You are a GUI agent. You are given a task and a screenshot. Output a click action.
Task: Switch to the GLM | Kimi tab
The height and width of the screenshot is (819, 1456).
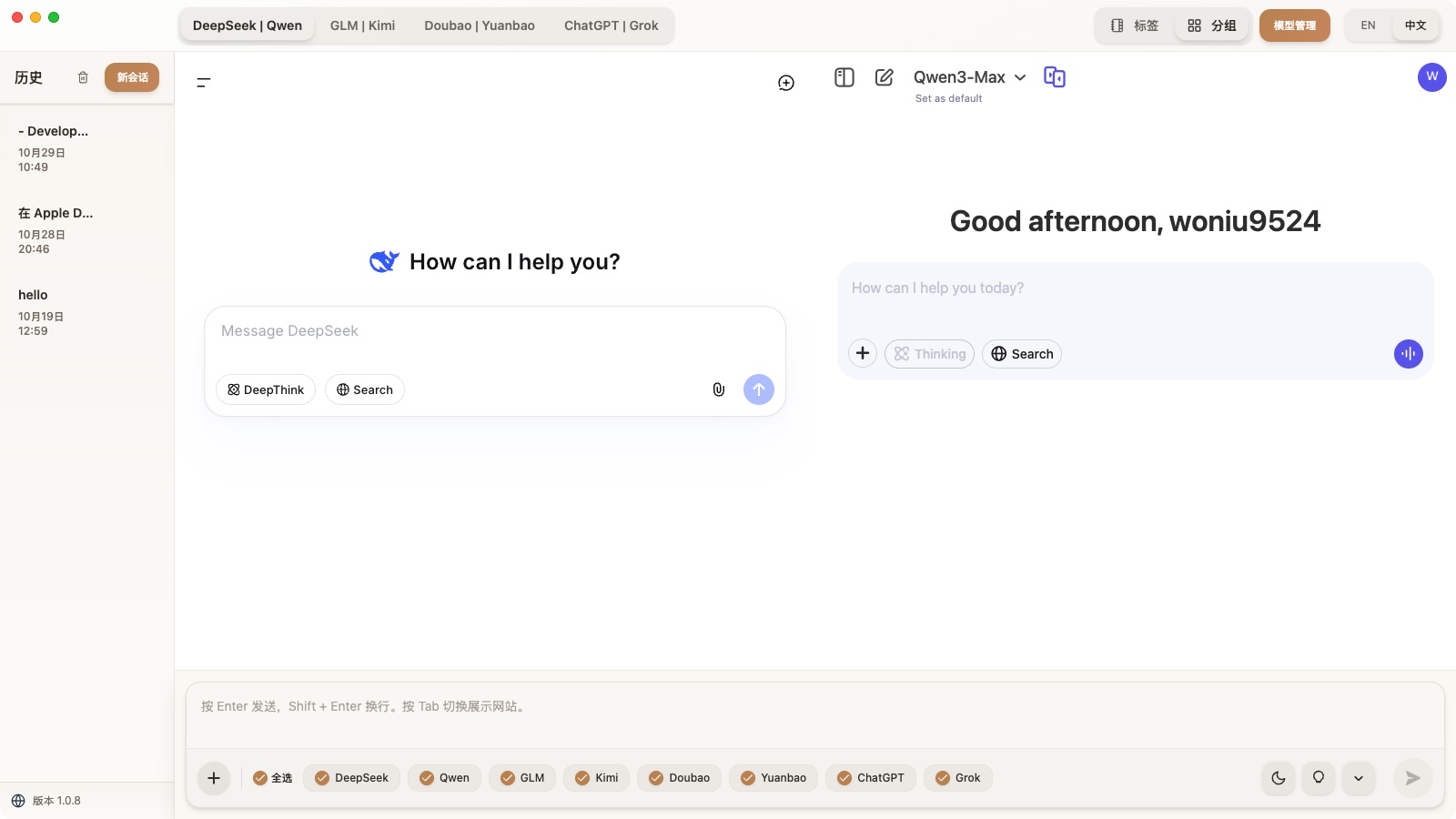click(362, 25)
